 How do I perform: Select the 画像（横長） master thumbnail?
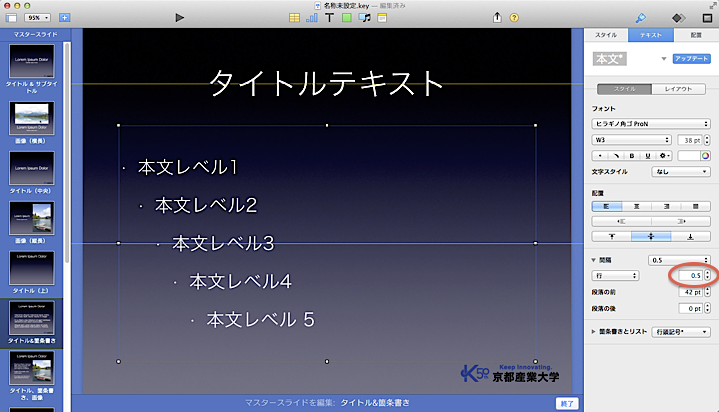point(32,118)
